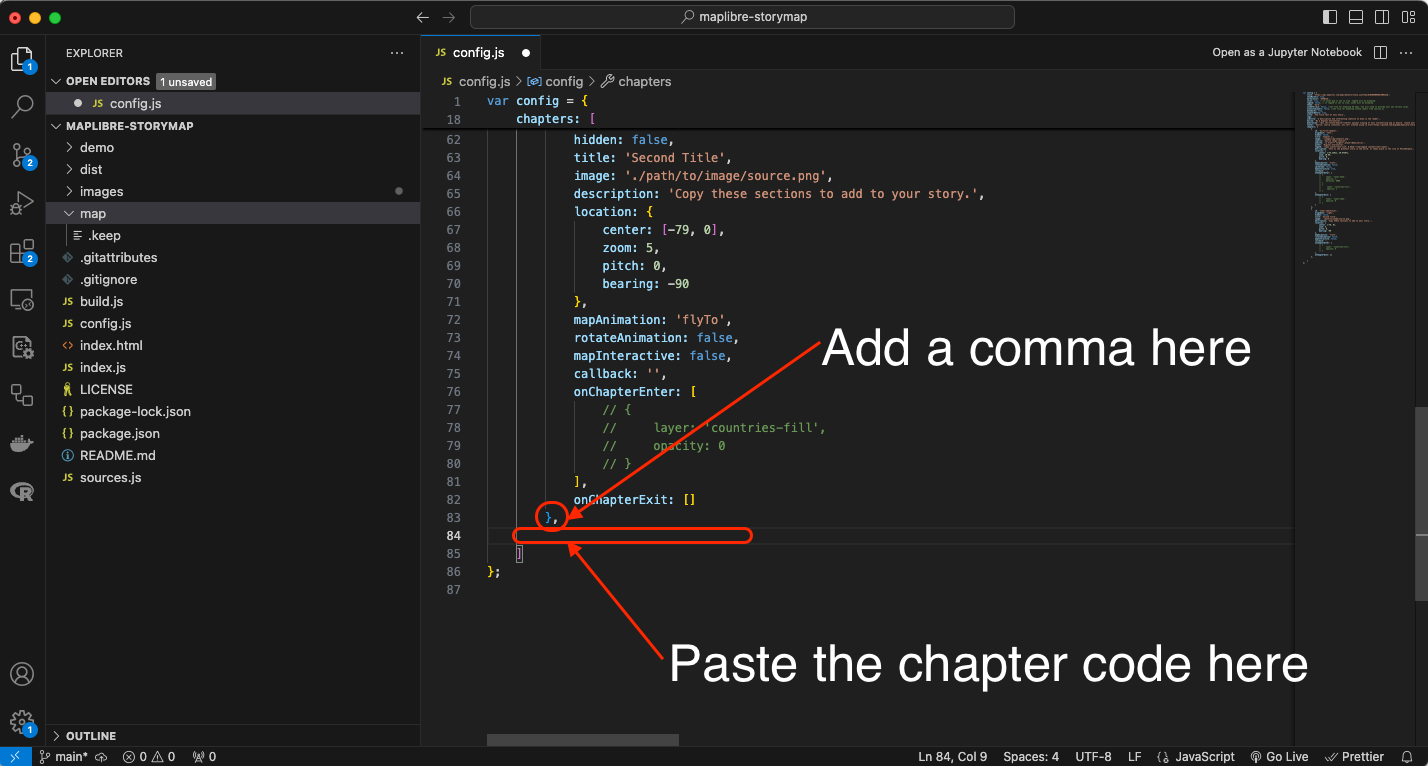This screenshot has height=766, width=1428.
Task: Open the Run and Debug view
Action: pos(22,203)
